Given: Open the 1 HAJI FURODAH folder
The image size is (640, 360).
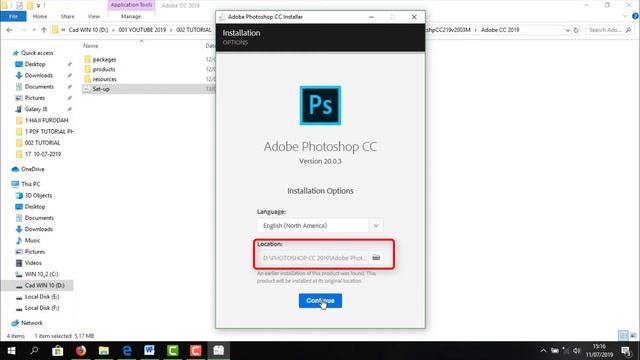Looking at the screenshot, I should pyautogui.click(x=47, y=120).
